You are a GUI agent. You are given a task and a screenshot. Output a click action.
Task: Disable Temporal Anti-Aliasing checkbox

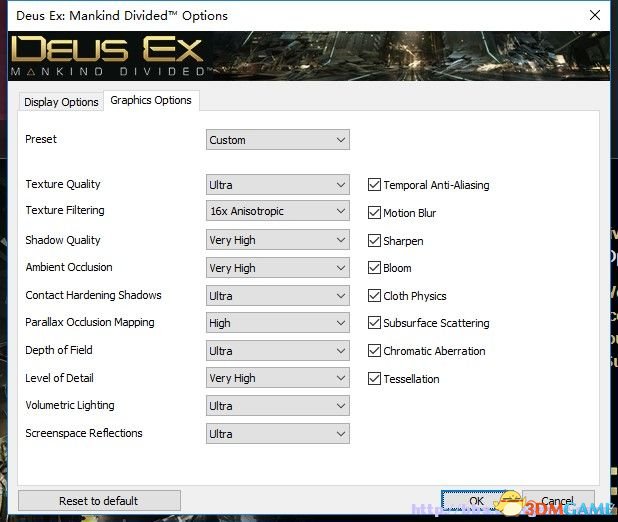click(374, 185)
